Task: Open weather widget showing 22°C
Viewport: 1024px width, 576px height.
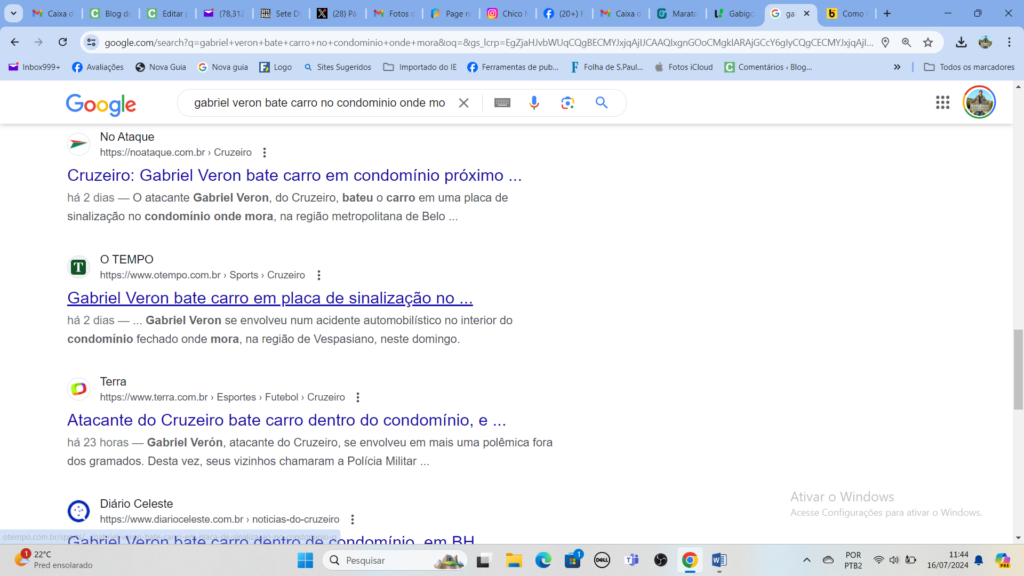Action: tap(54, 560)
